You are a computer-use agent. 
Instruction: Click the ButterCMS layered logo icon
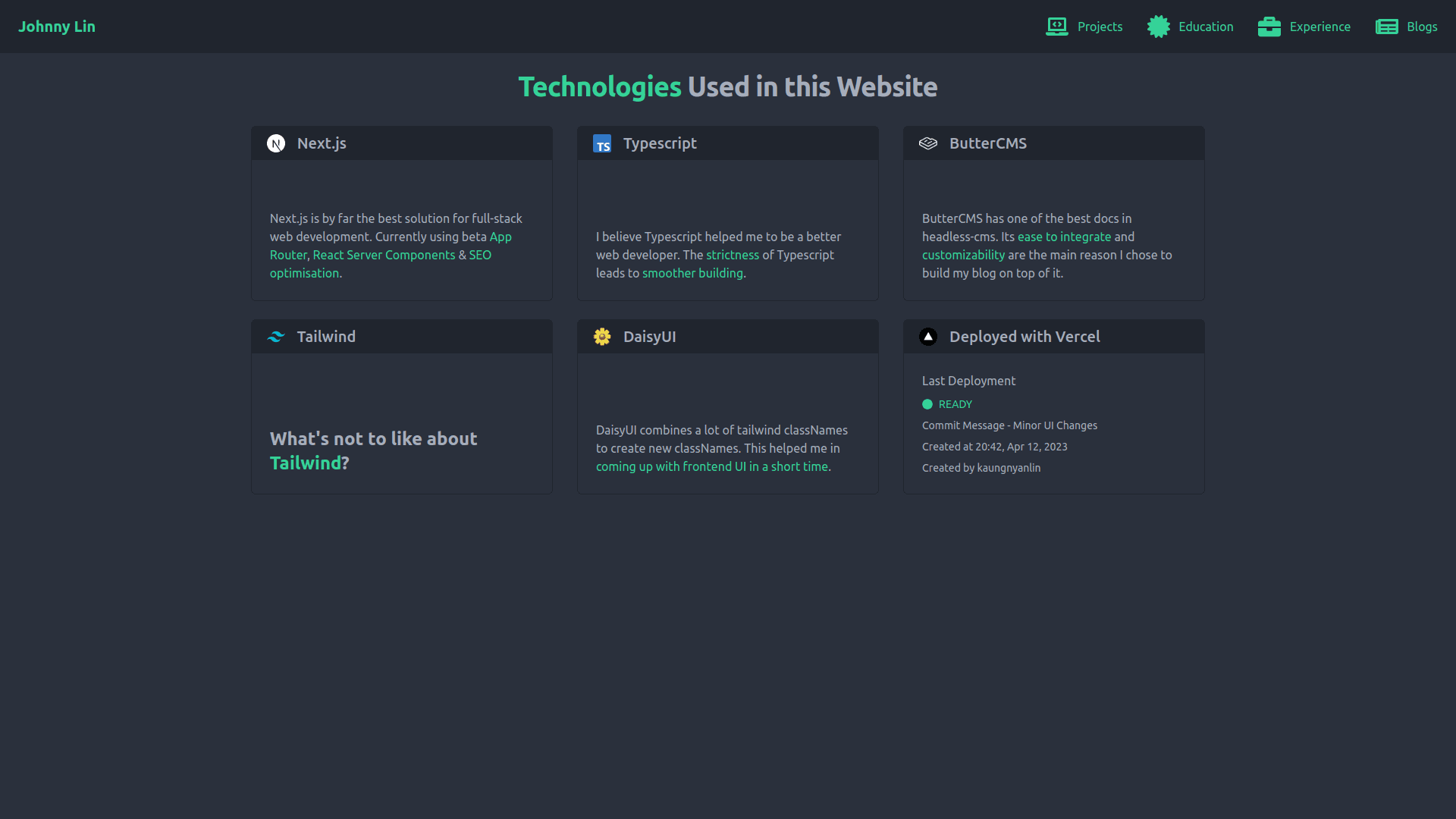point(928,143)
